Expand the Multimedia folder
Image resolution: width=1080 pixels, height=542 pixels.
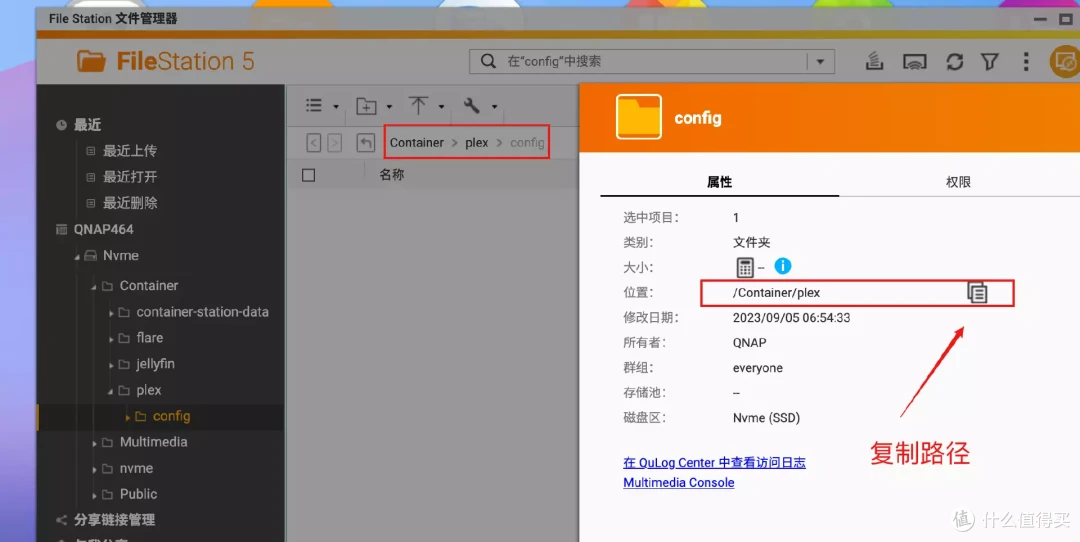pos(94,444)
